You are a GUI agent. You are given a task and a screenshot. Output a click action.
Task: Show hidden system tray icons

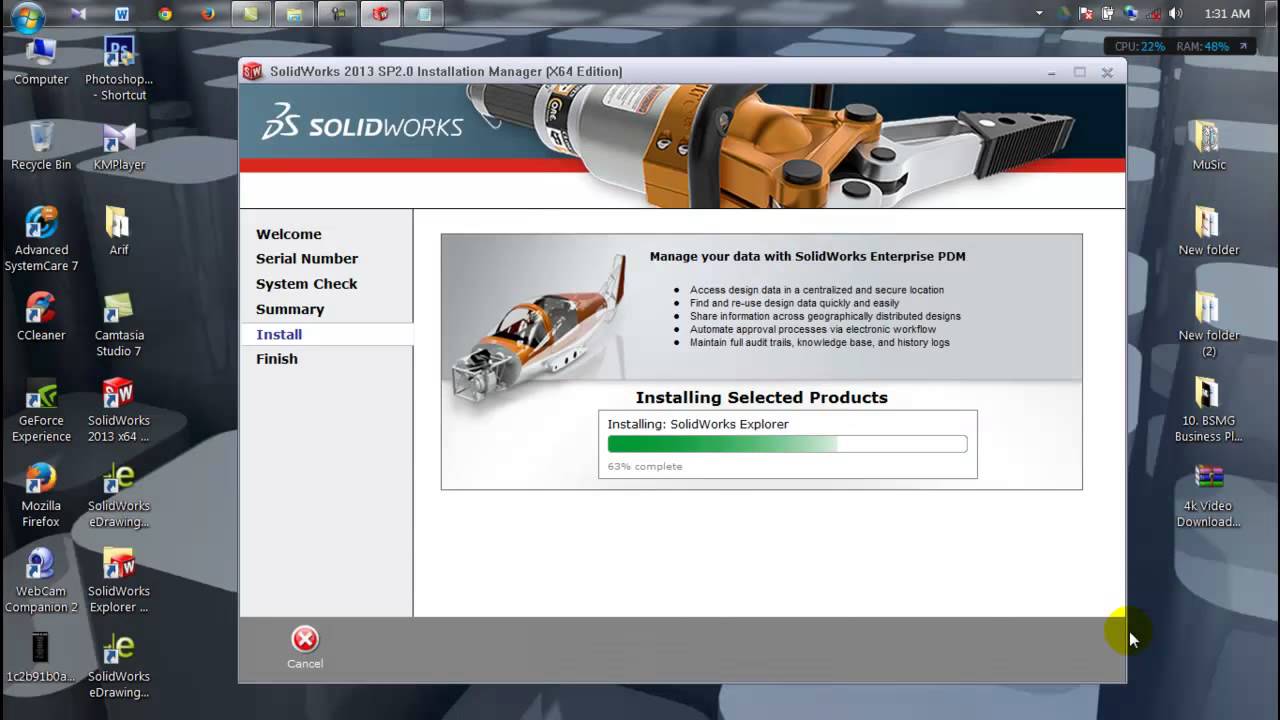pos(1039,13)
